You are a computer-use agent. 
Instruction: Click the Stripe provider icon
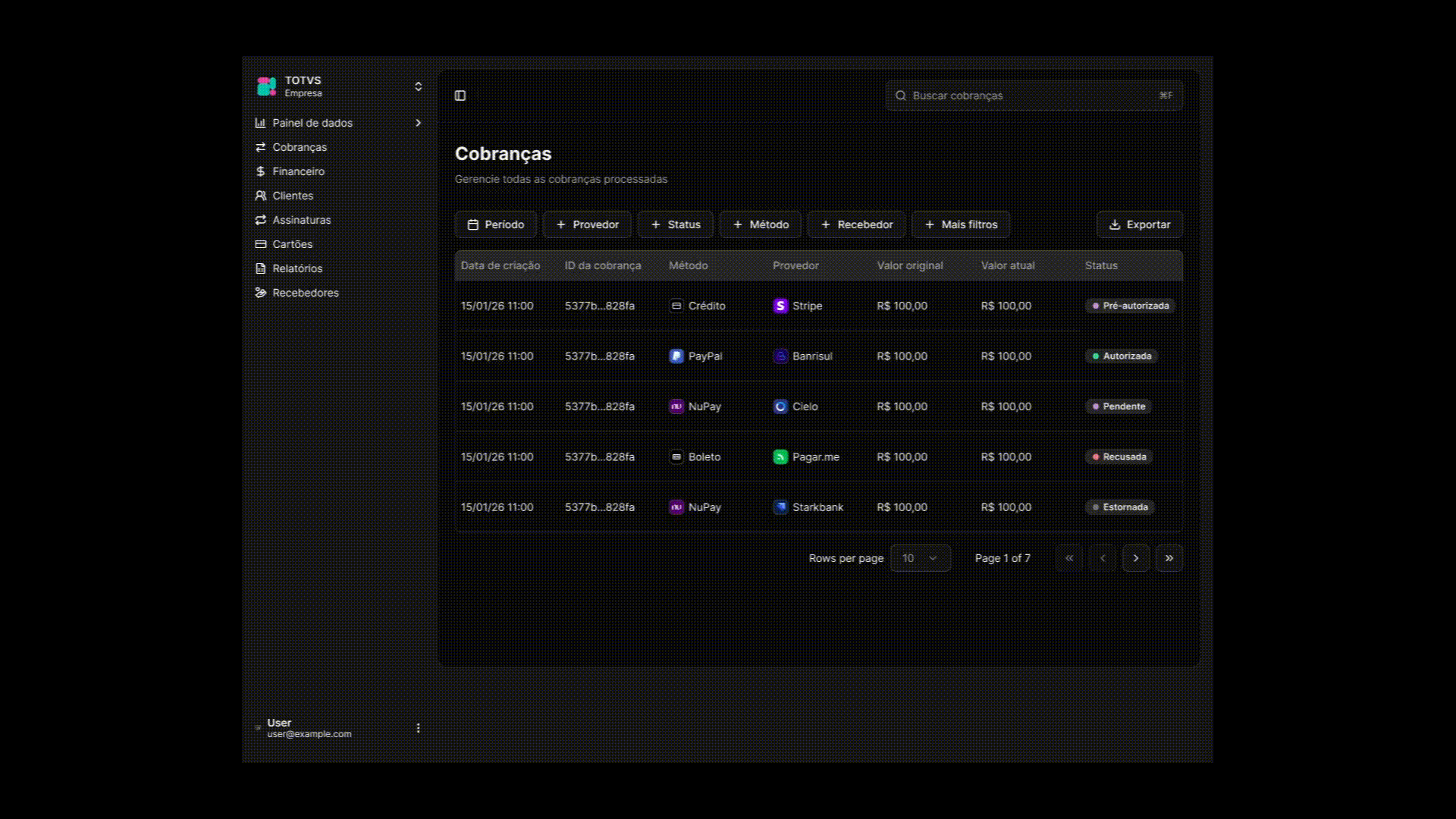(x=780, y=306)
